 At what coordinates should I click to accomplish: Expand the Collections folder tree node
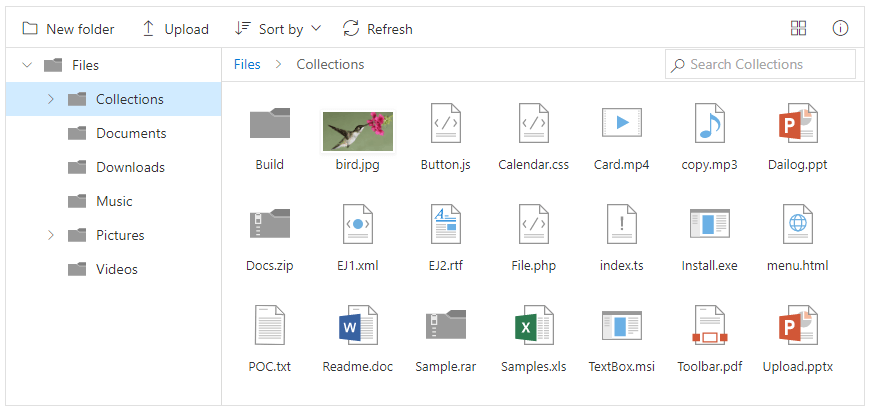[x=50, y=99]
